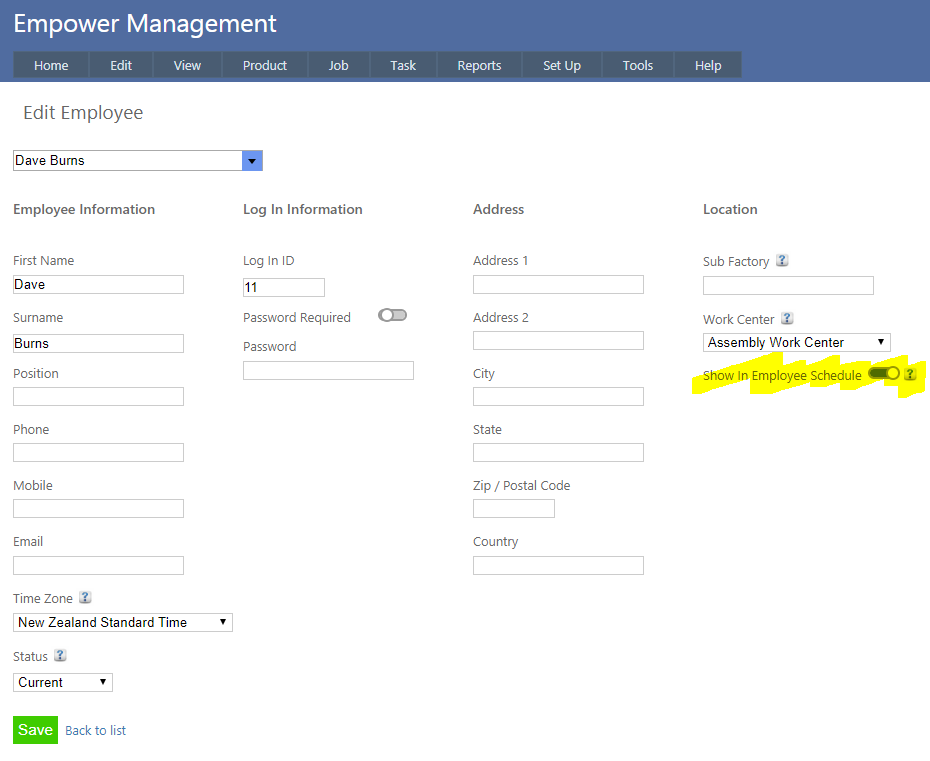Viewport: 930px width, 761px height.
Task: Click help icon next to Sub Factory
Action: click(x=782, y=261)
